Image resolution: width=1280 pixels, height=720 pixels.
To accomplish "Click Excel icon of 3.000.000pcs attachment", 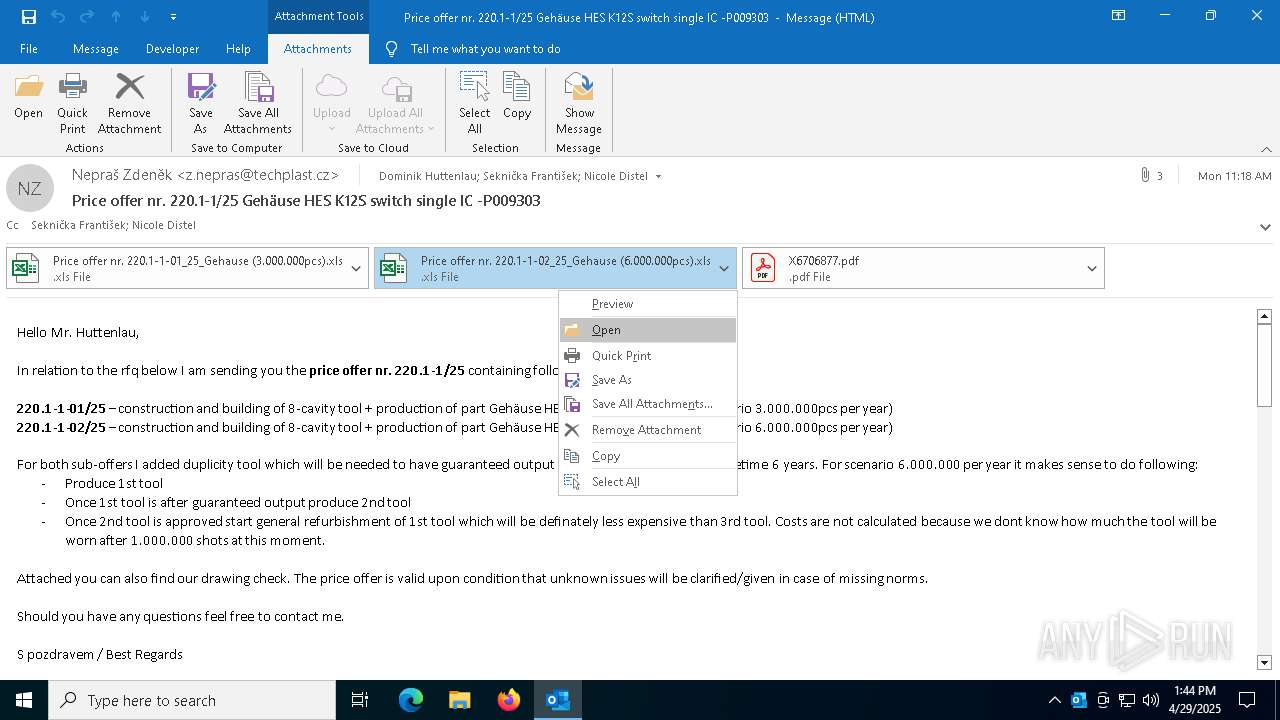I will (24, 268).
